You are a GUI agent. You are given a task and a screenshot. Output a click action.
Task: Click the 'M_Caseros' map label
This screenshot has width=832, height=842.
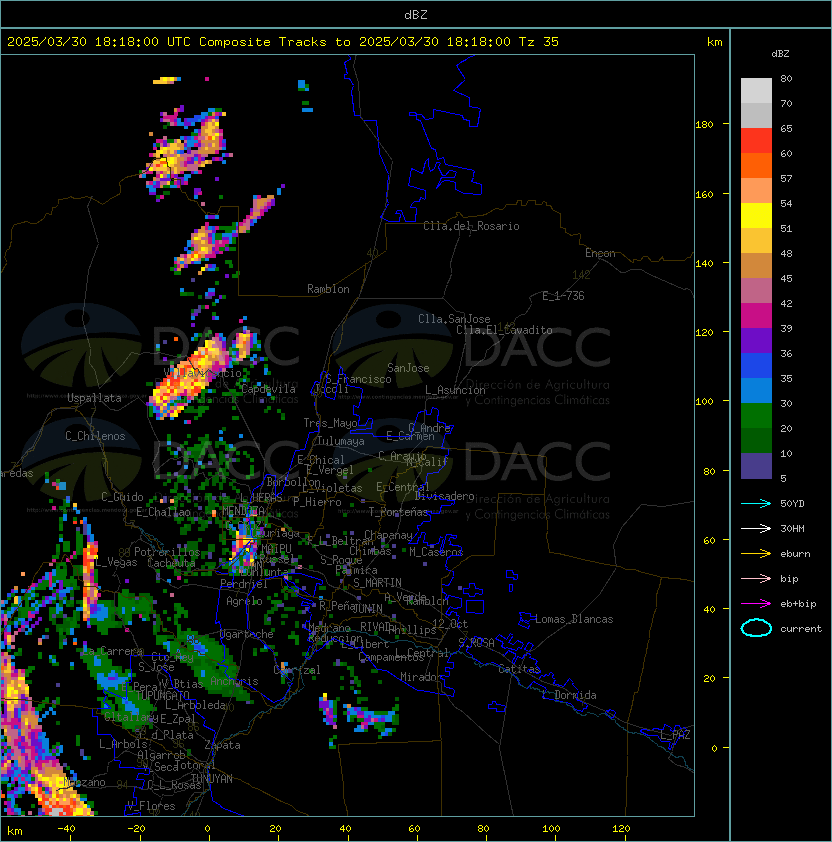pos(436,552)
